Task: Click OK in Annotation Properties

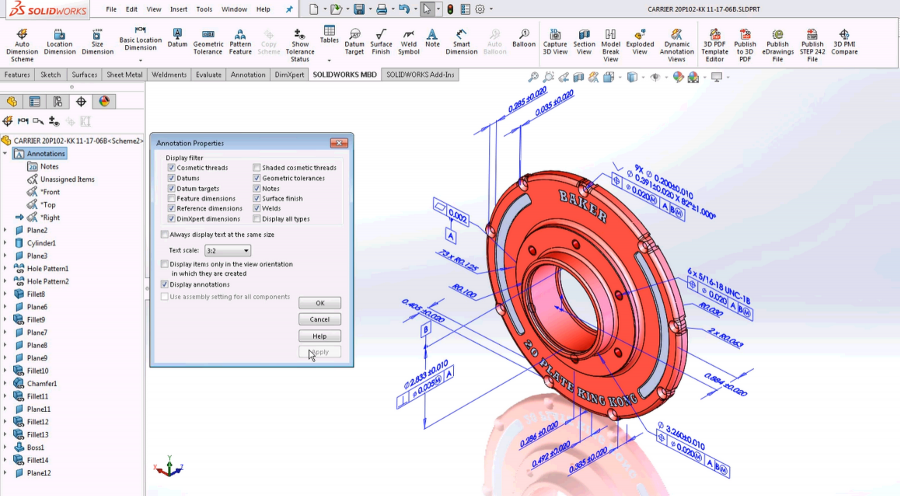Action: click(320, 303)
